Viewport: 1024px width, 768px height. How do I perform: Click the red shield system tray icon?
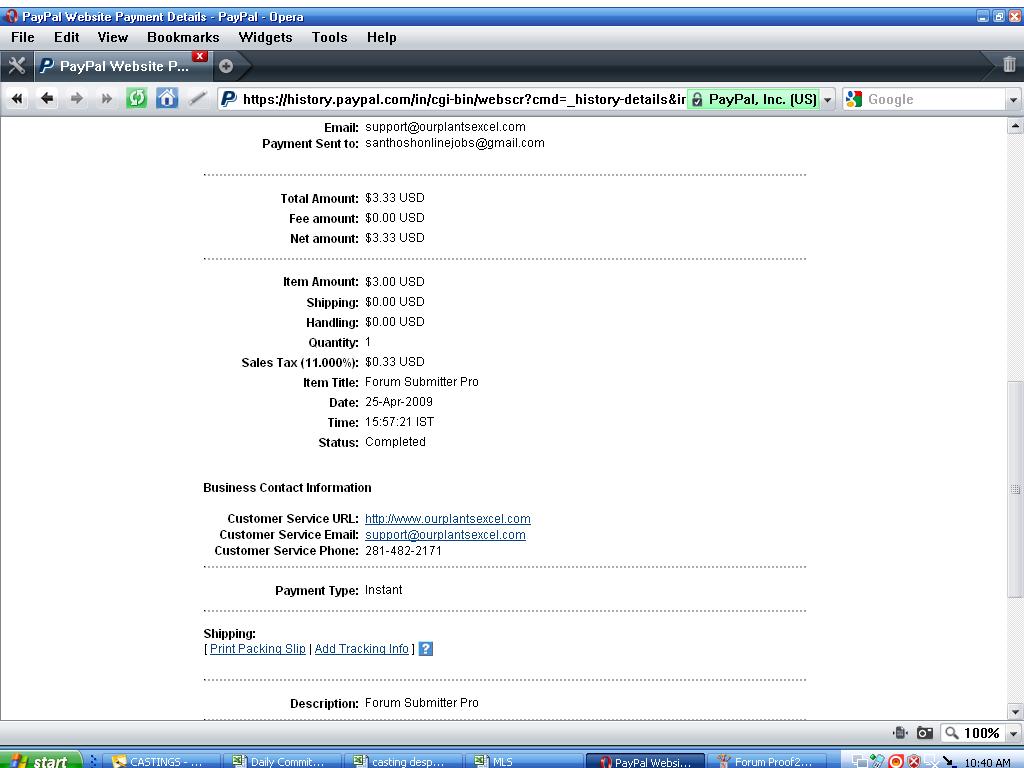914,761
